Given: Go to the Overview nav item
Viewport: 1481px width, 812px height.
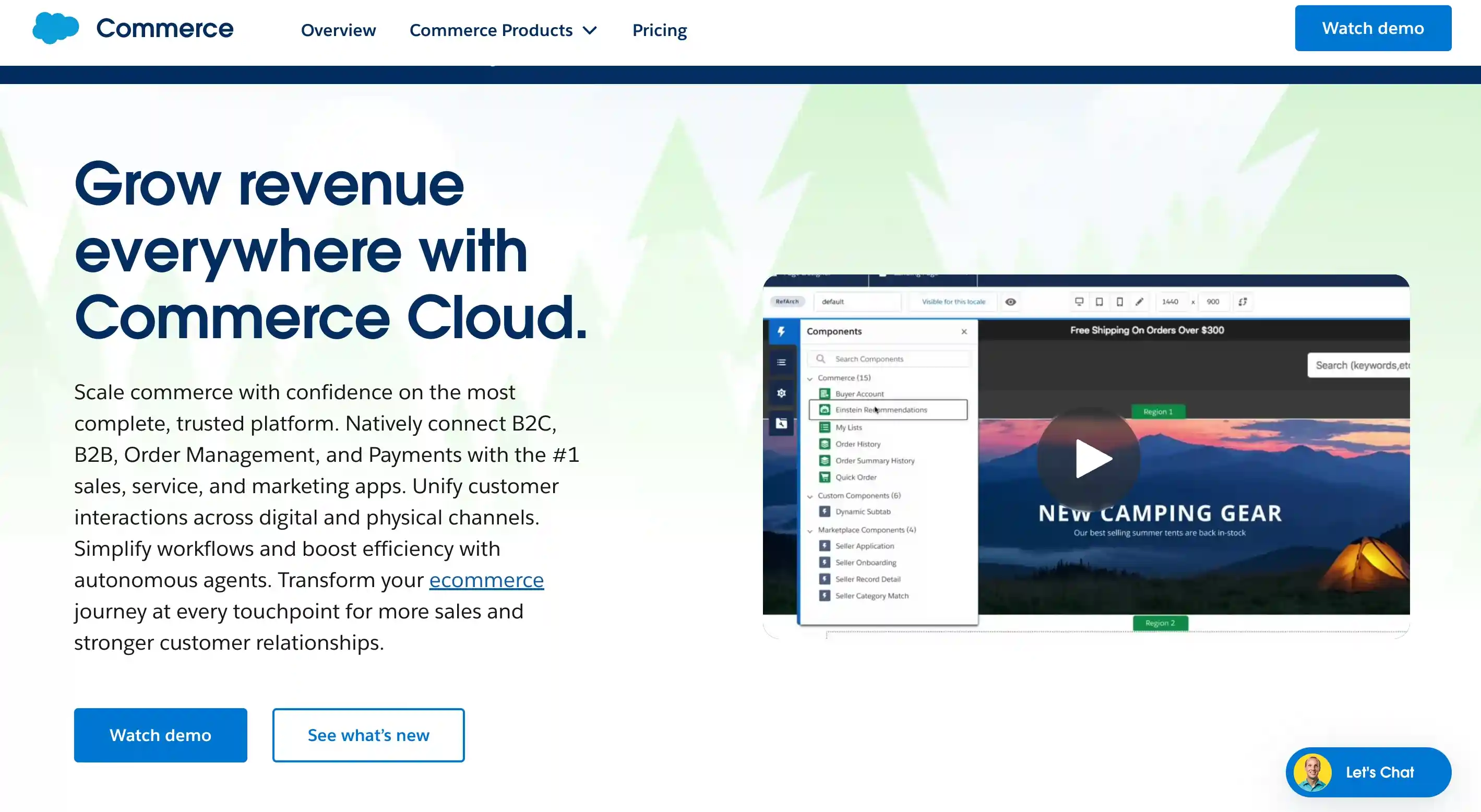Looking at the screenshot, I should coord(338,30).
